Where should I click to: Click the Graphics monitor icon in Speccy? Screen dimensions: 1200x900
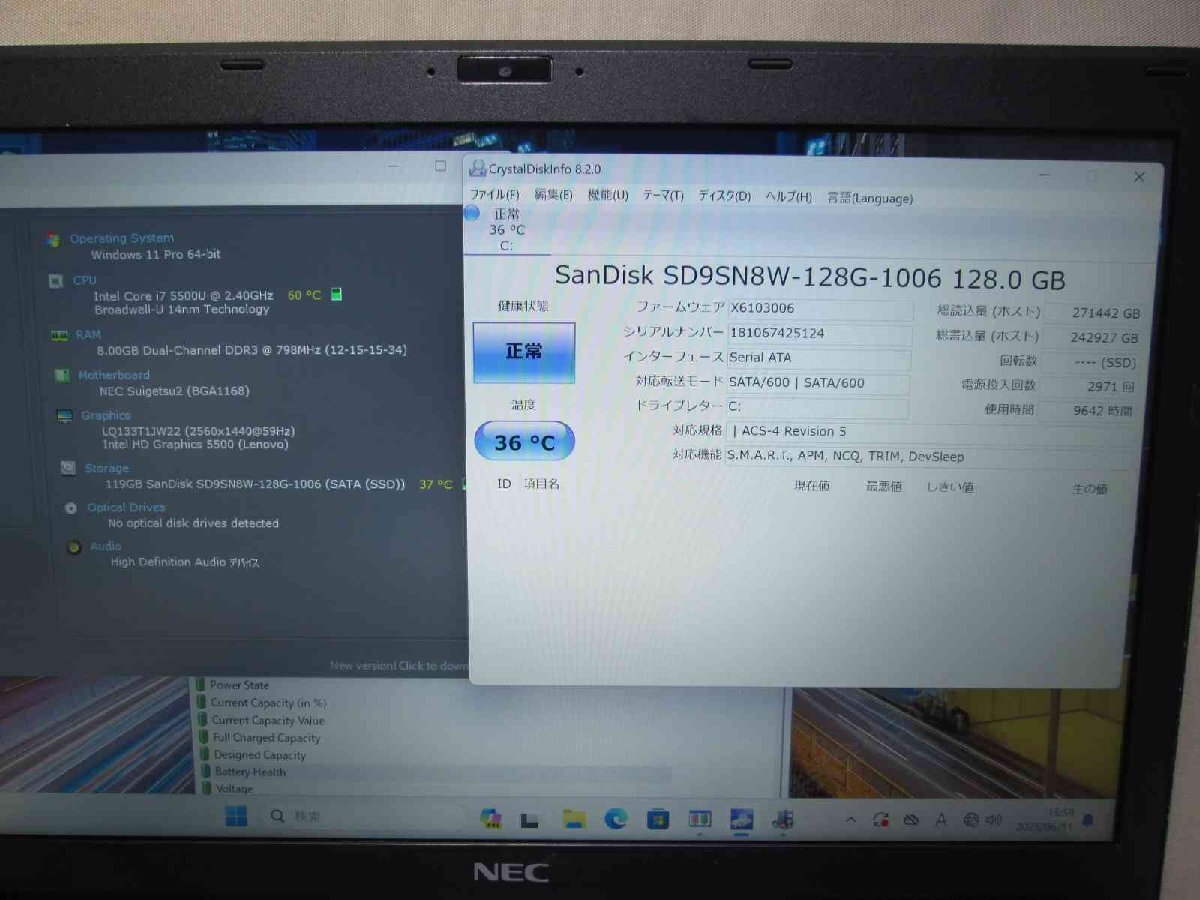pos(65,416)
